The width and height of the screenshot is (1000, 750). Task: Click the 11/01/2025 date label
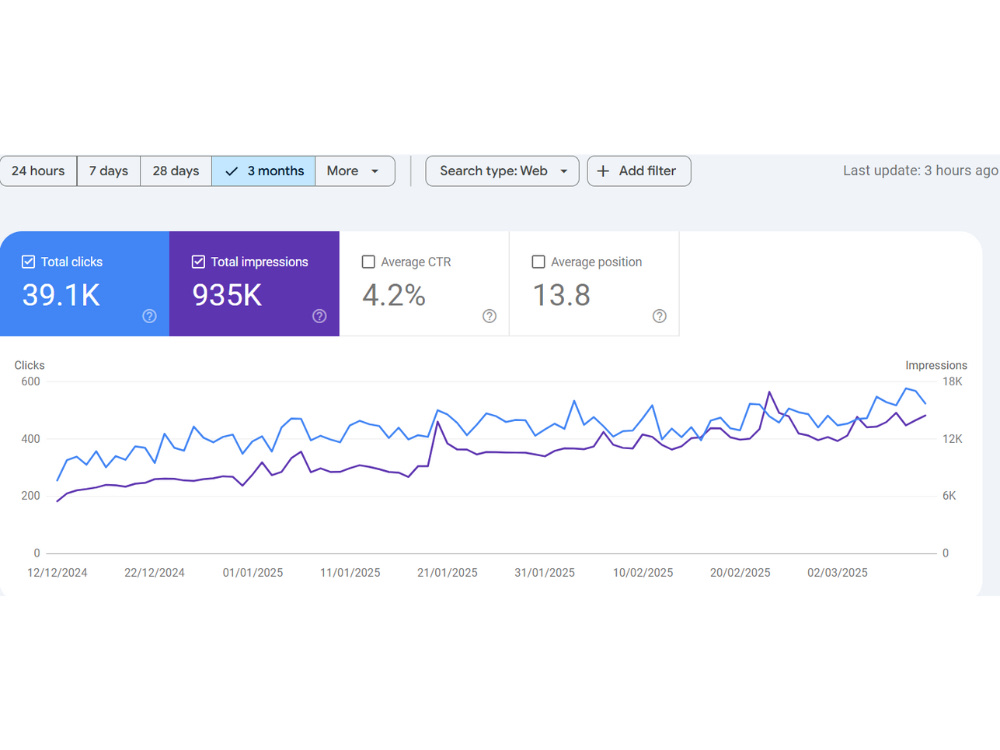point(350,573)
